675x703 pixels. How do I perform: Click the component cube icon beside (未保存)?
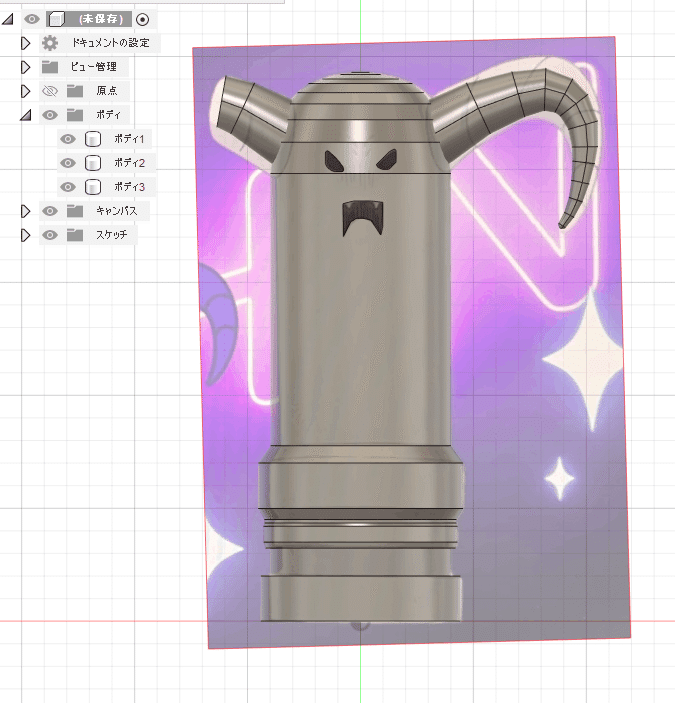tap(56, 19)
